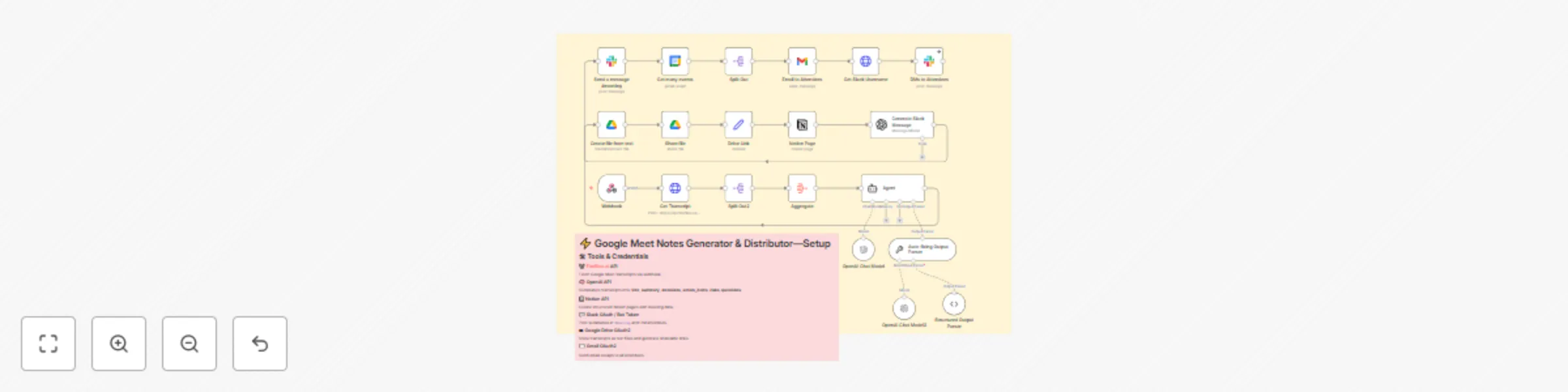The width and height of the screenshot is (1568, 392).
Task: Open the AI Agent node
Action: point(892,188)
